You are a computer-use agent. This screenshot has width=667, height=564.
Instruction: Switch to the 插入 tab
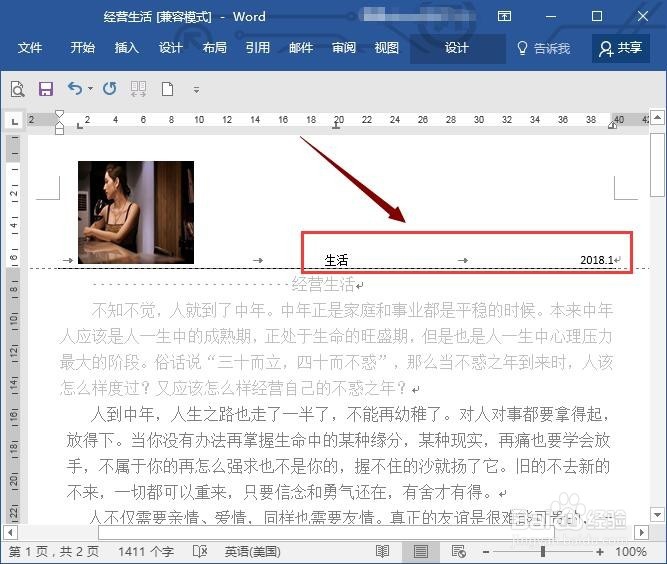[x=126, y=48]
